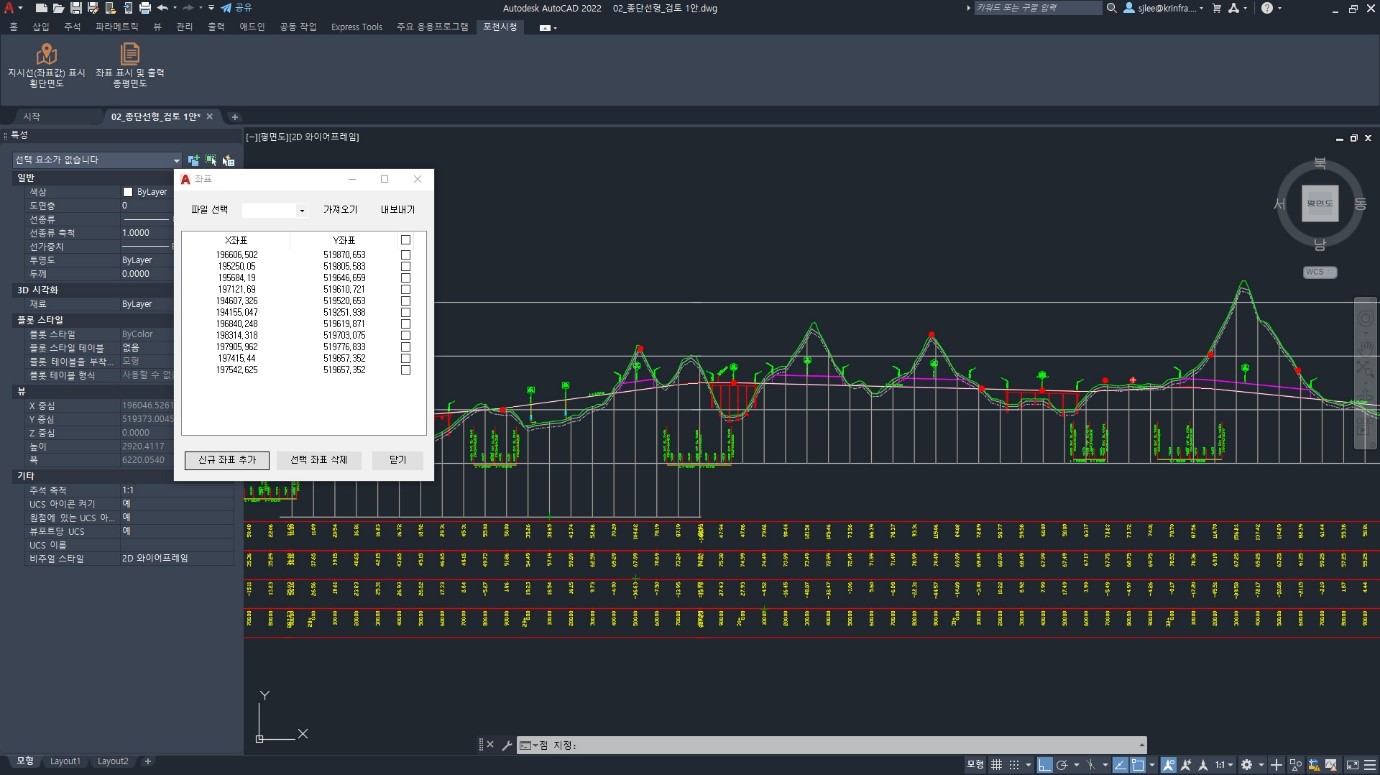Click the help question mark icon
Viewport: 1380px width, 775px height.
click(1266, 8)
